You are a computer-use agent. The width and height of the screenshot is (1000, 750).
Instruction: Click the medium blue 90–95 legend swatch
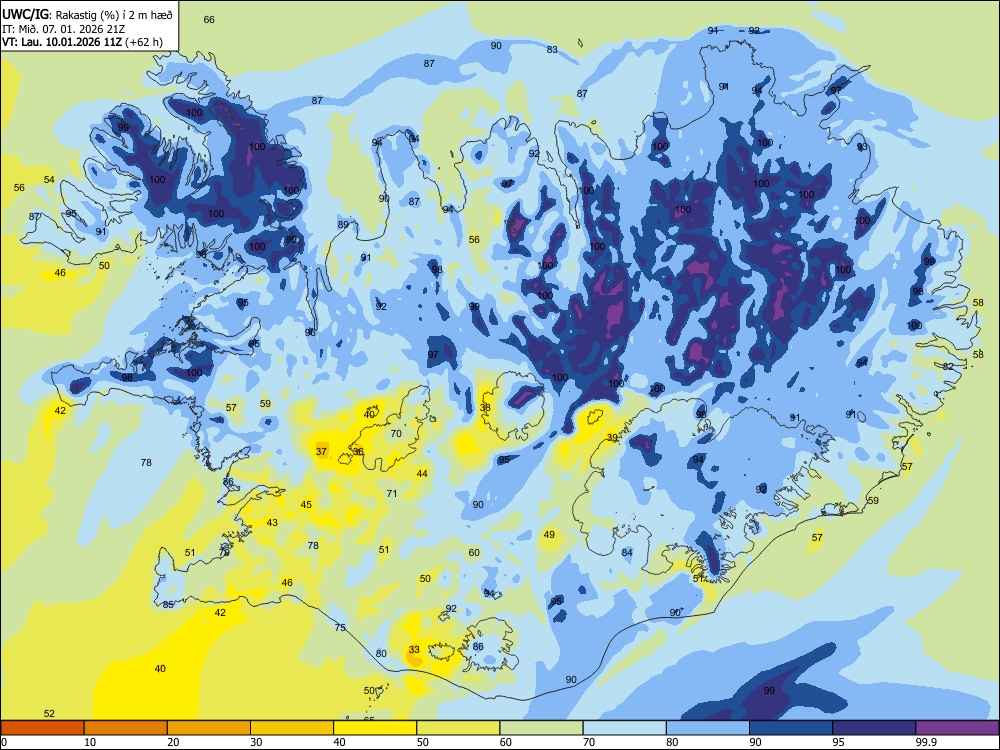pyautogui.click(x=791, y=728)
